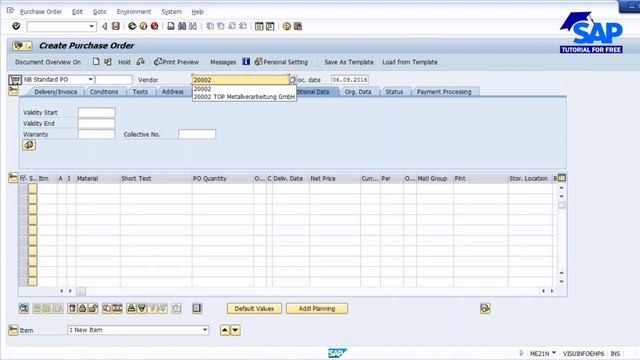Viewport: 640px width, 360px height.
Task: Open the System menu
Action: [x=171, y=12]
